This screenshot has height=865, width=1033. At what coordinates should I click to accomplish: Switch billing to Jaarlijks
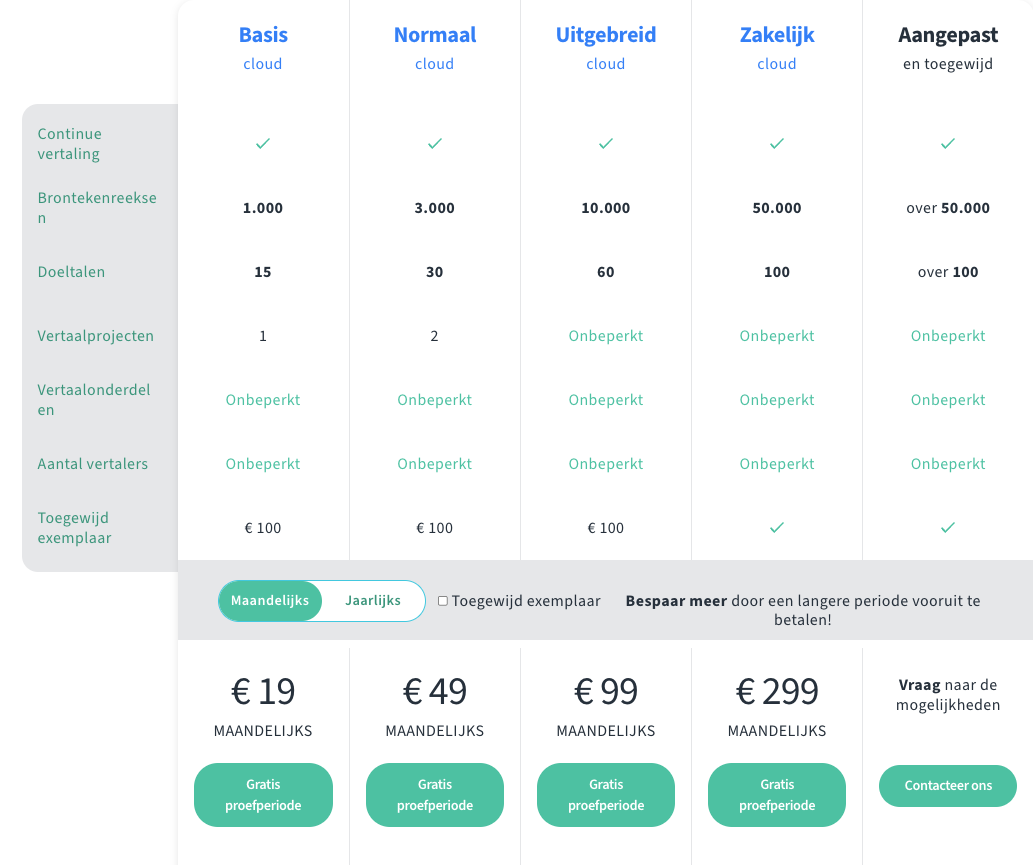373,601
